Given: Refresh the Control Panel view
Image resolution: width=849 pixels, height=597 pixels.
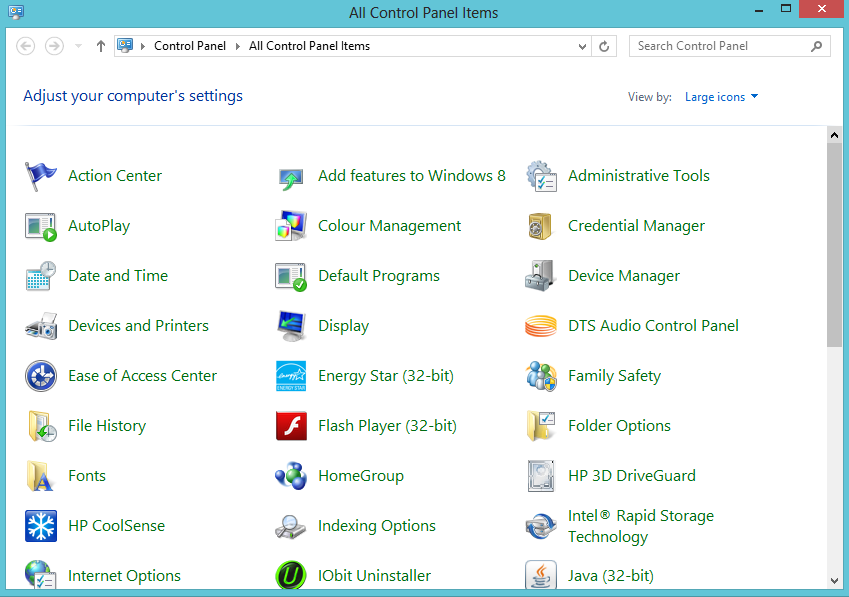Looking at the screenshot, I should [604, 47].
